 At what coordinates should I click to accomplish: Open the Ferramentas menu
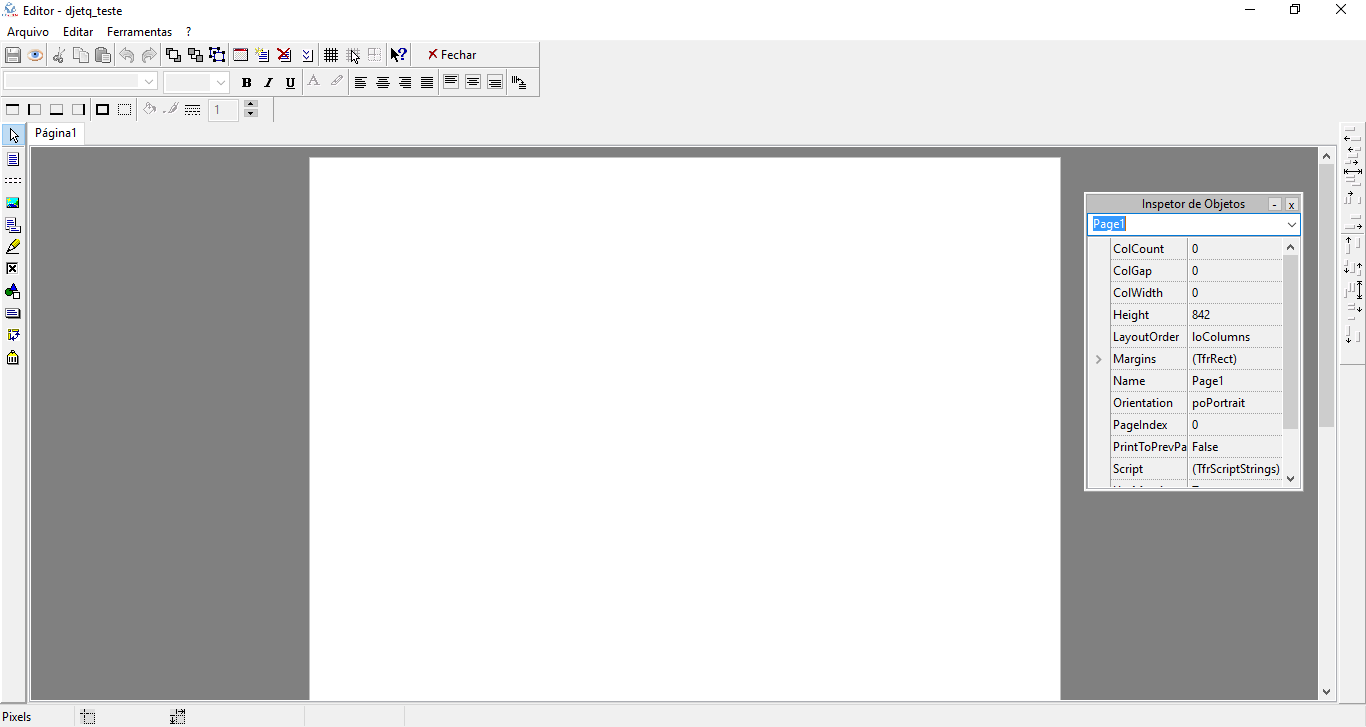pyautogui.click(x=139, y=32)
